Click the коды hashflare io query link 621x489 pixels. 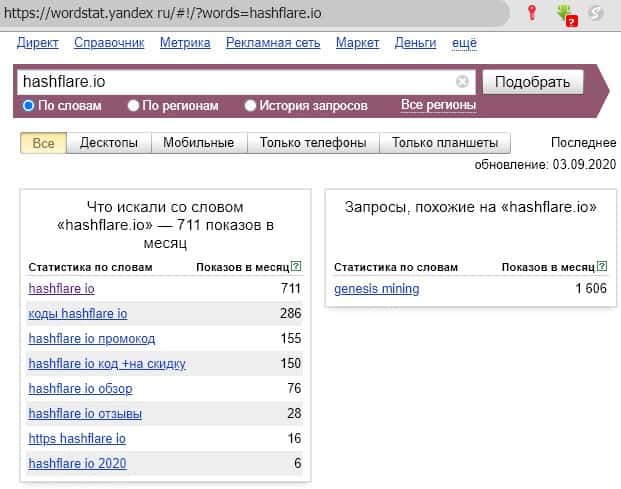(78, 314)
